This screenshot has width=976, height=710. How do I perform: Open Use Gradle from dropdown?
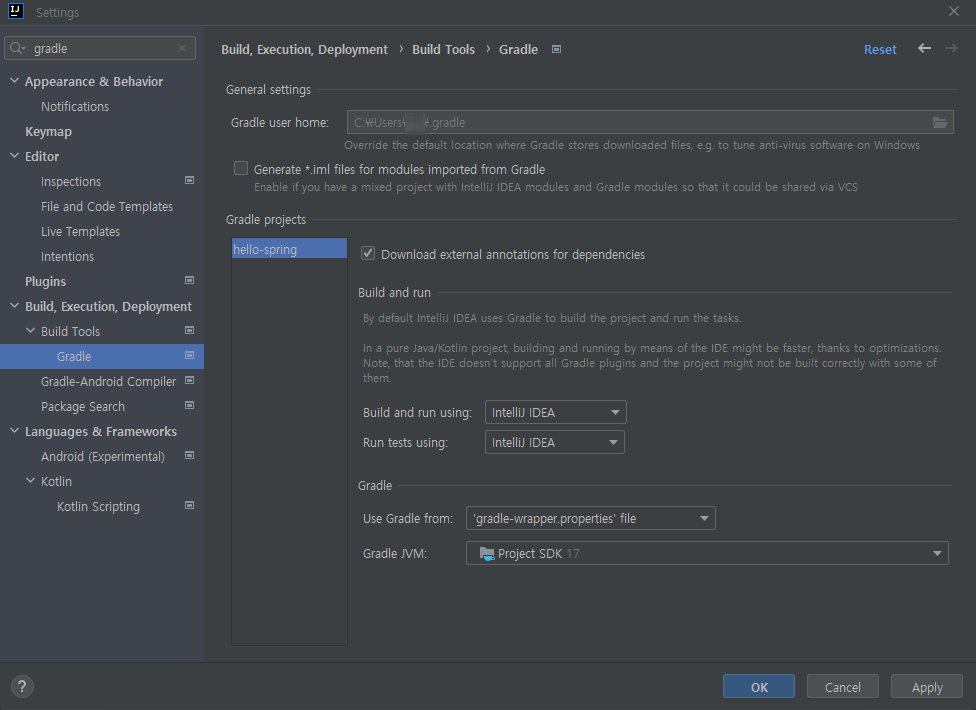(591, 518)
